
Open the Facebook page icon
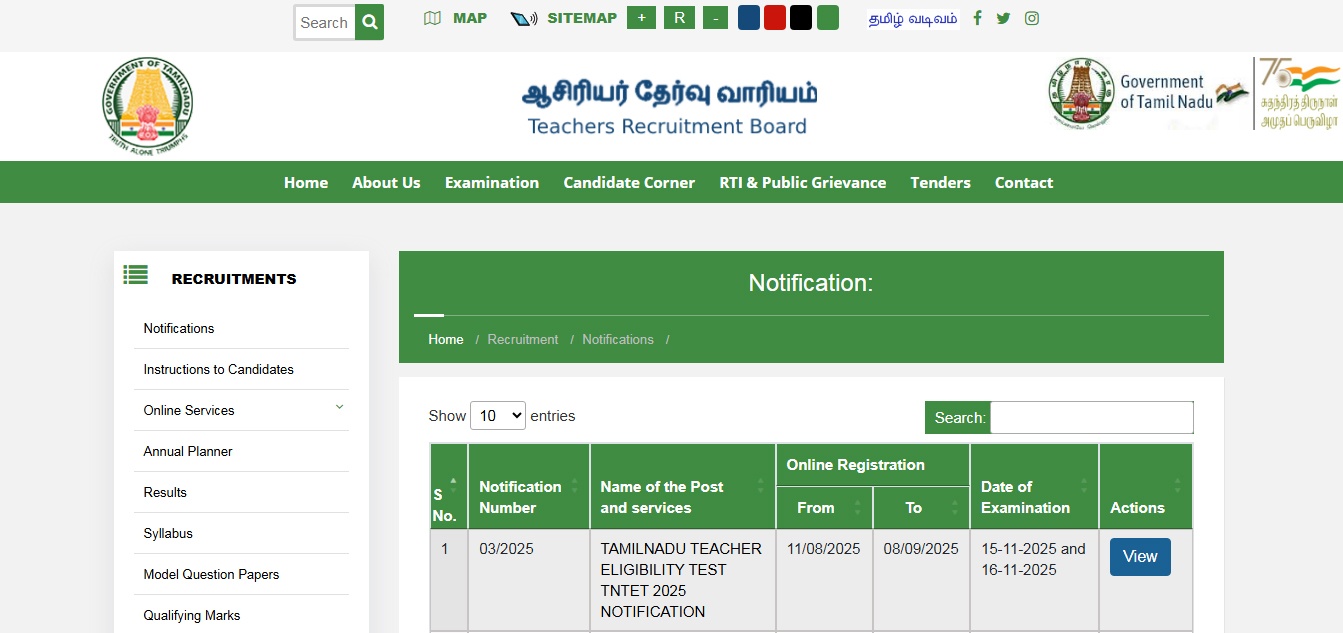tap(977, 18)
